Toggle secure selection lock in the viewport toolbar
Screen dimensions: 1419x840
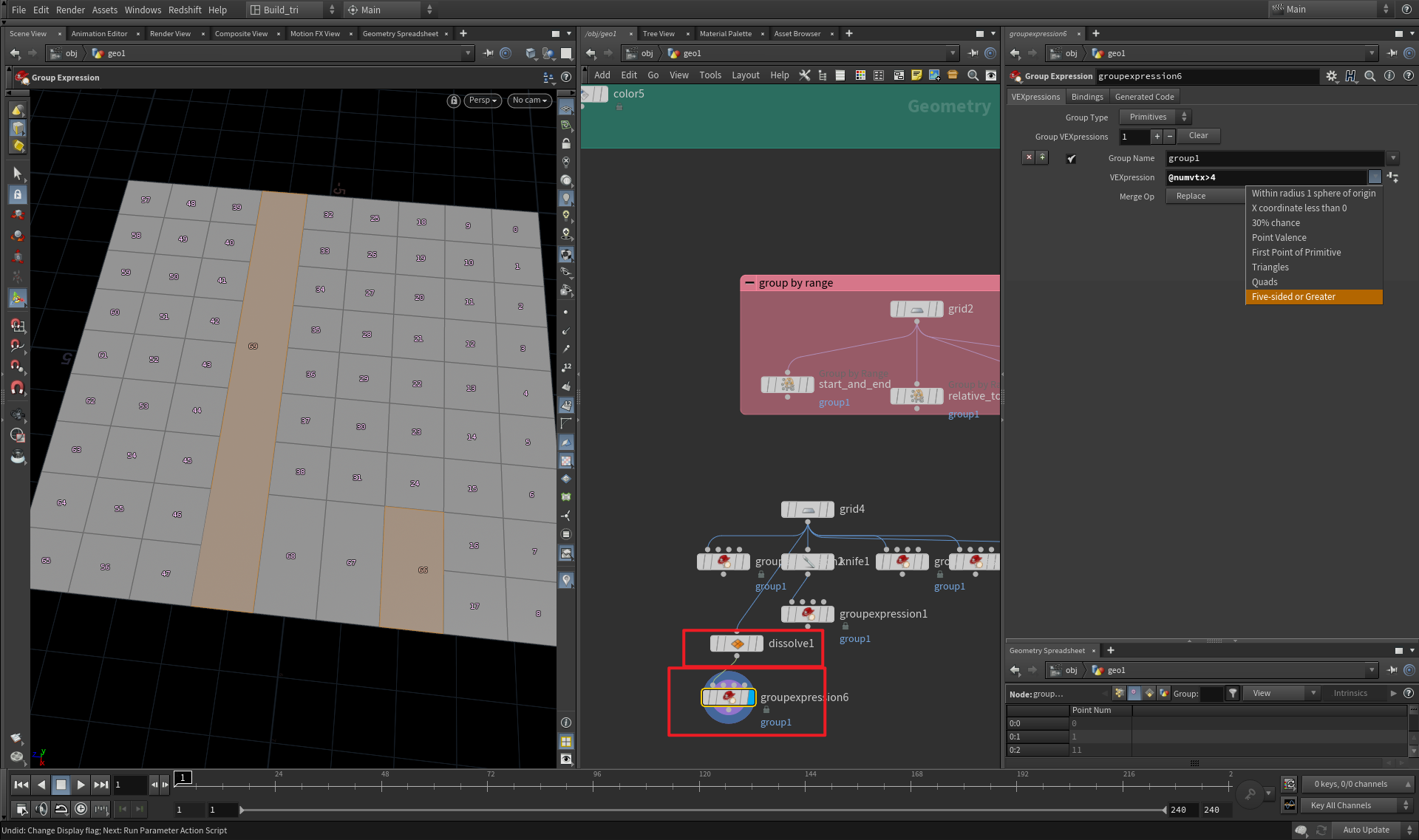click(18, 194)
